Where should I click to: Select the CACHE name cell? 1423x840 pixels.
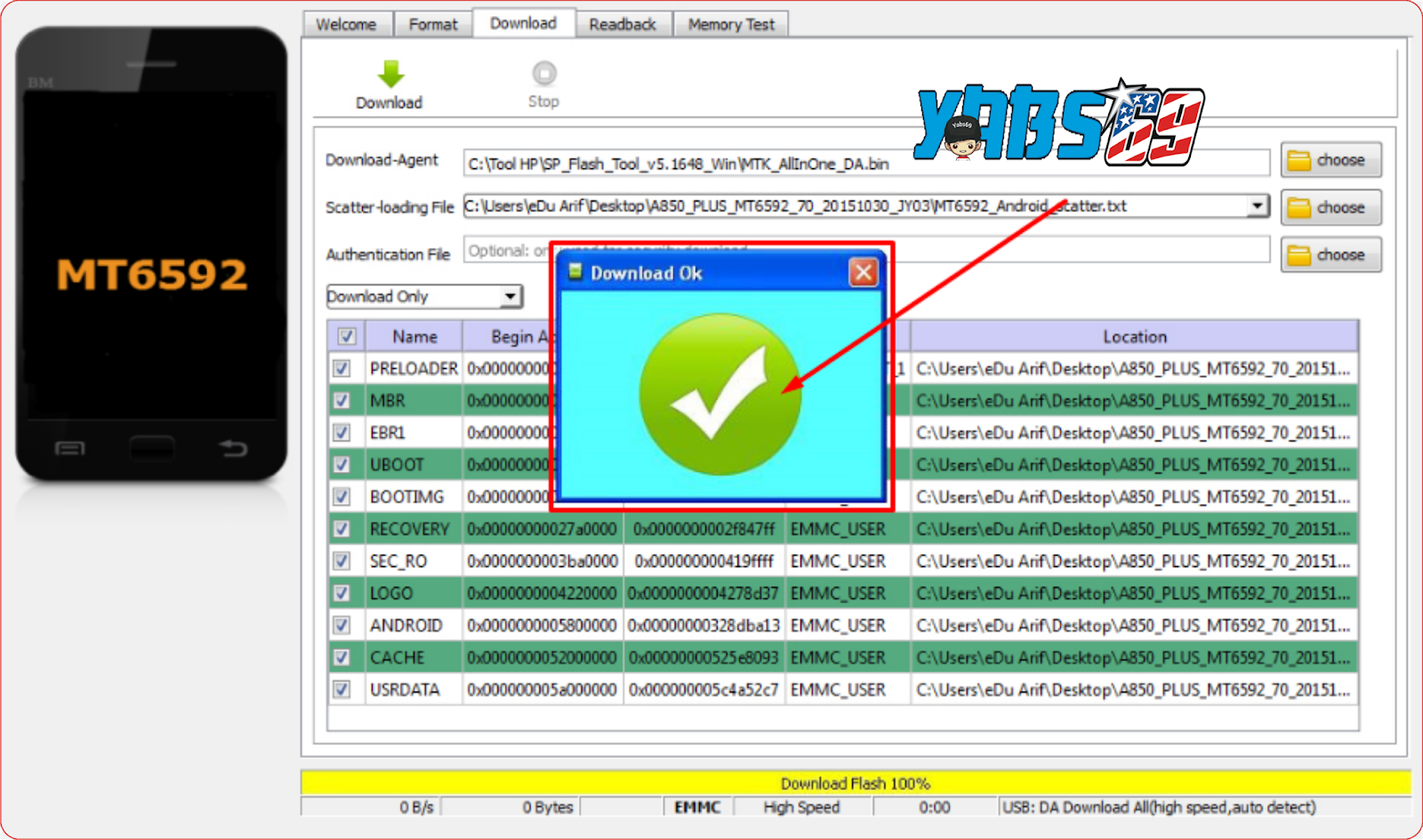414,657
